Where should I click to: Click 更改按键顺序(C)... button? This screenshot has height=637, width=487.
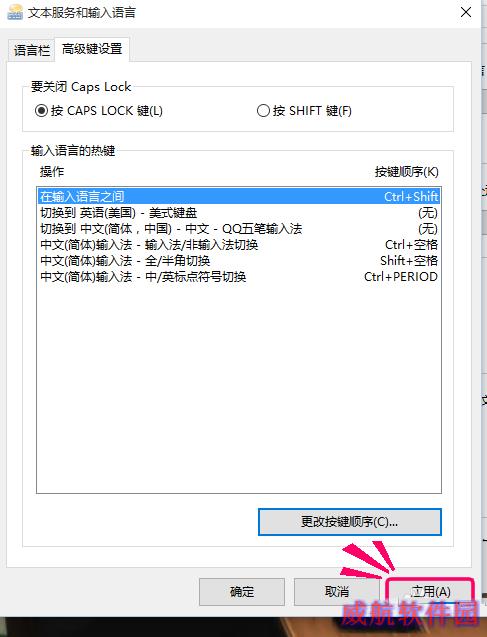click(x=350, y=522)
